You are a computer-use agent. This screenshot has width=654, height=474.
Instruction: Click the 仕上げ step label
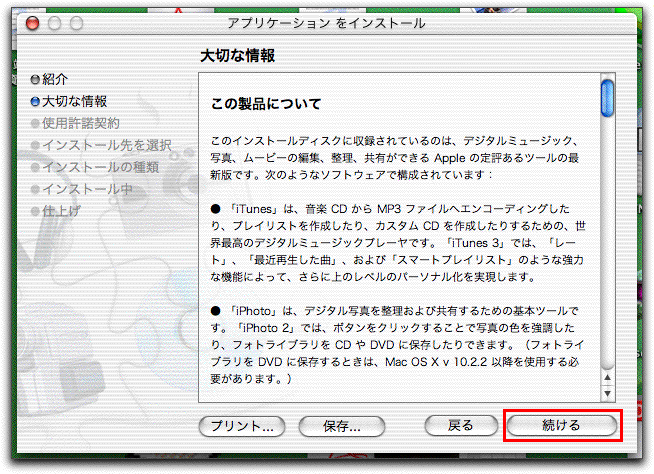(x=61, y=211)
